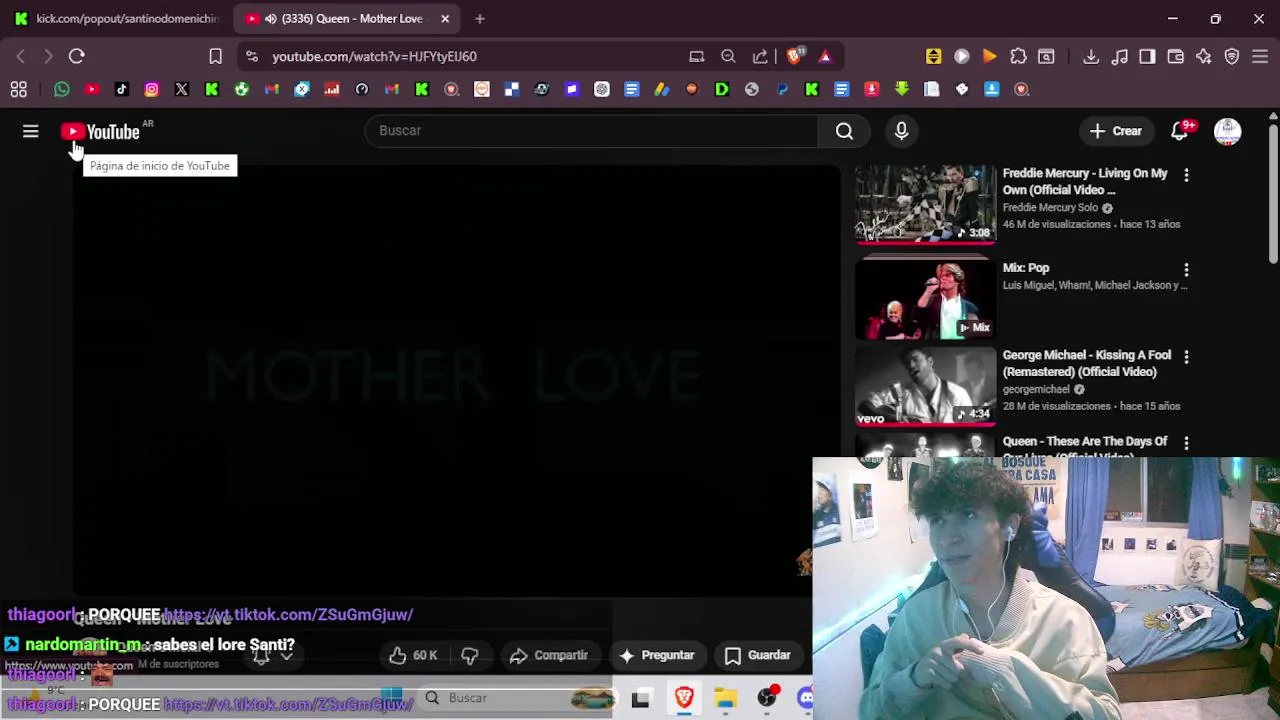This screenshot has width=1280, height=720.
Task: Open the georgemichael channel link
Action: [x=1036, y=390]
